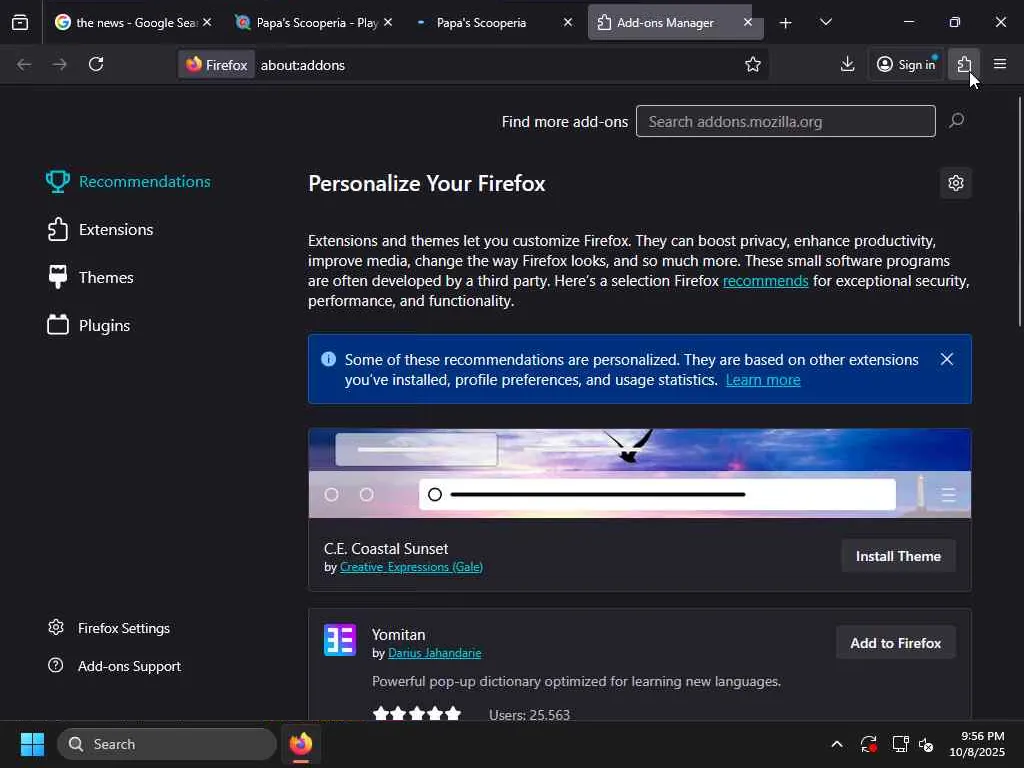Open Darius Jahandarie author link

click(x=434, y=653)
